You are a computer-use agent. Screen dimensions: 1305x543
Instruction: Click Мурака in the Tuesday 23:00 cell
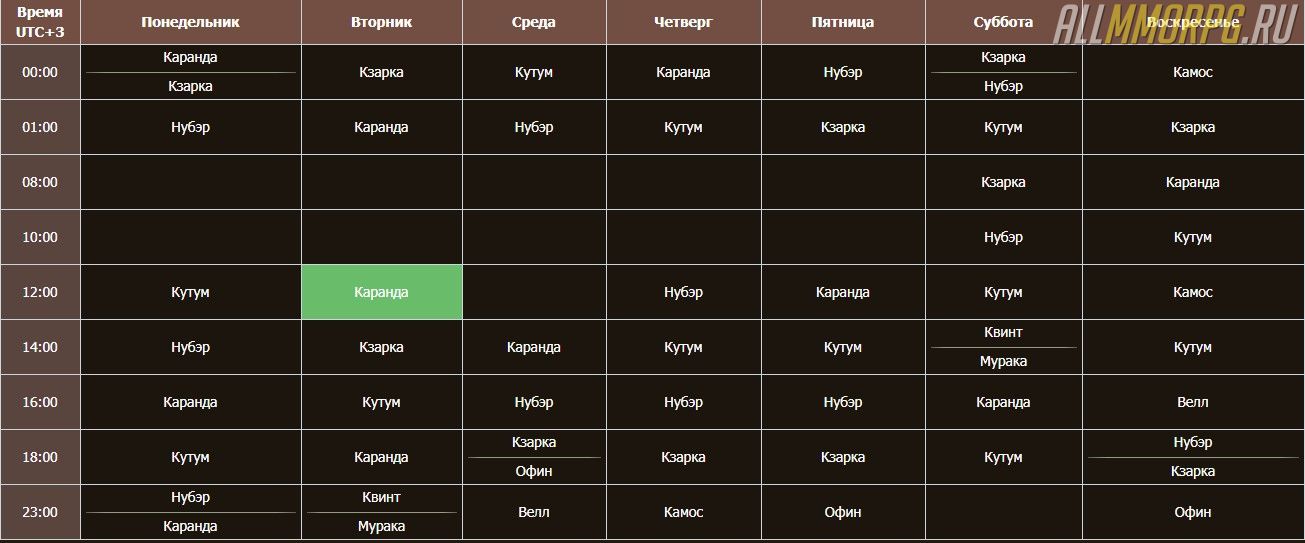point(381,526)
